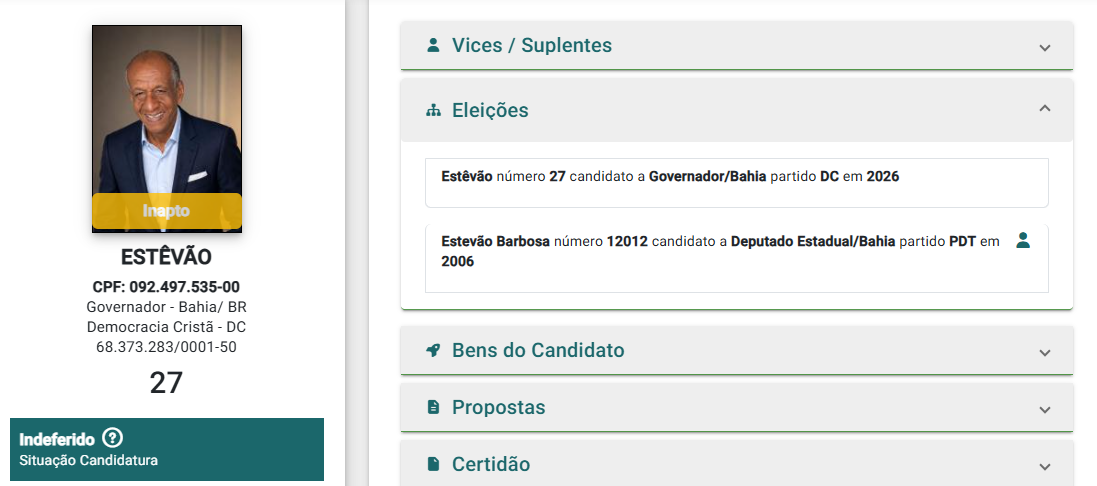Click the person icon beside Vices / Suplentes

pos(433,45)
